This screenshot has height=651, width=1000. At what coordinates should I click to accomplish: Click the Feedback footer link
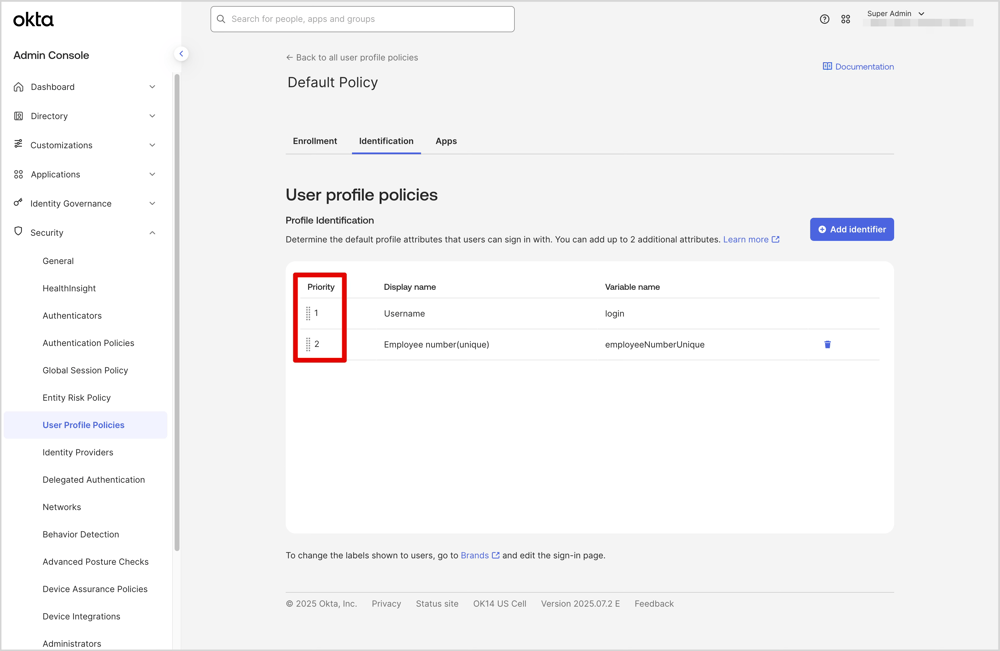[654, 604]
